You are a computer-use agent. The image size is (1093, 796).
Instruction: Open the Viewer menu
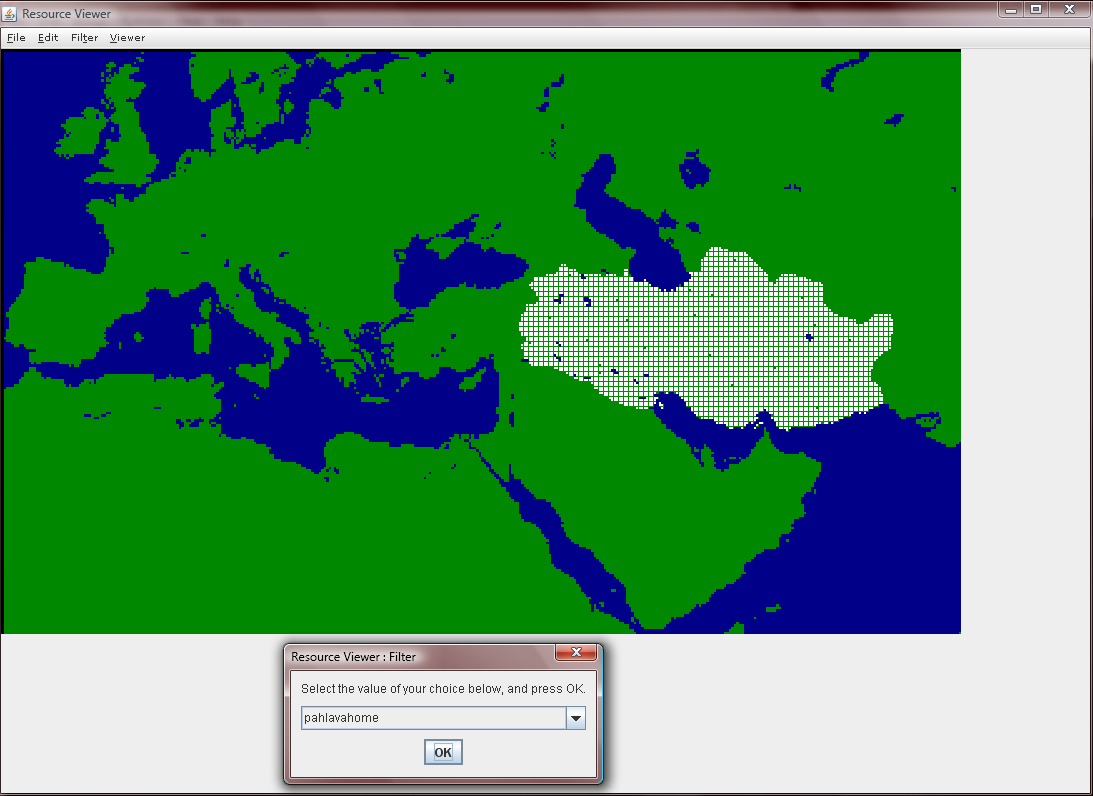tap(128, 38)
